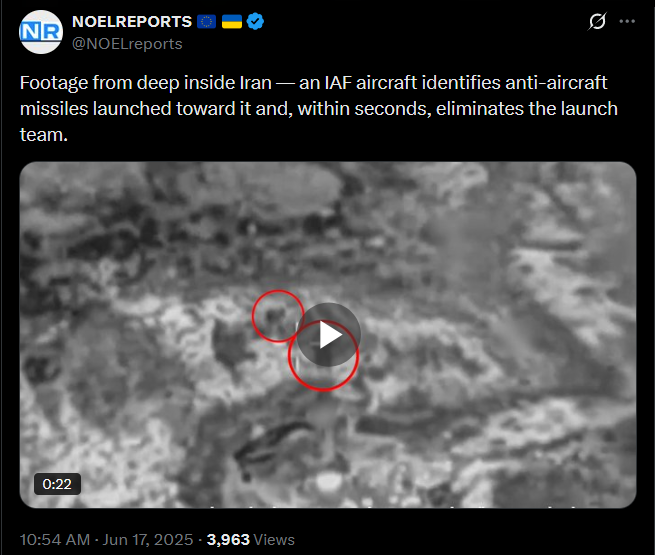Open the three-dot more options menu
The height and width of the screenshot is (555, 655).
click(x=627, y=21)
